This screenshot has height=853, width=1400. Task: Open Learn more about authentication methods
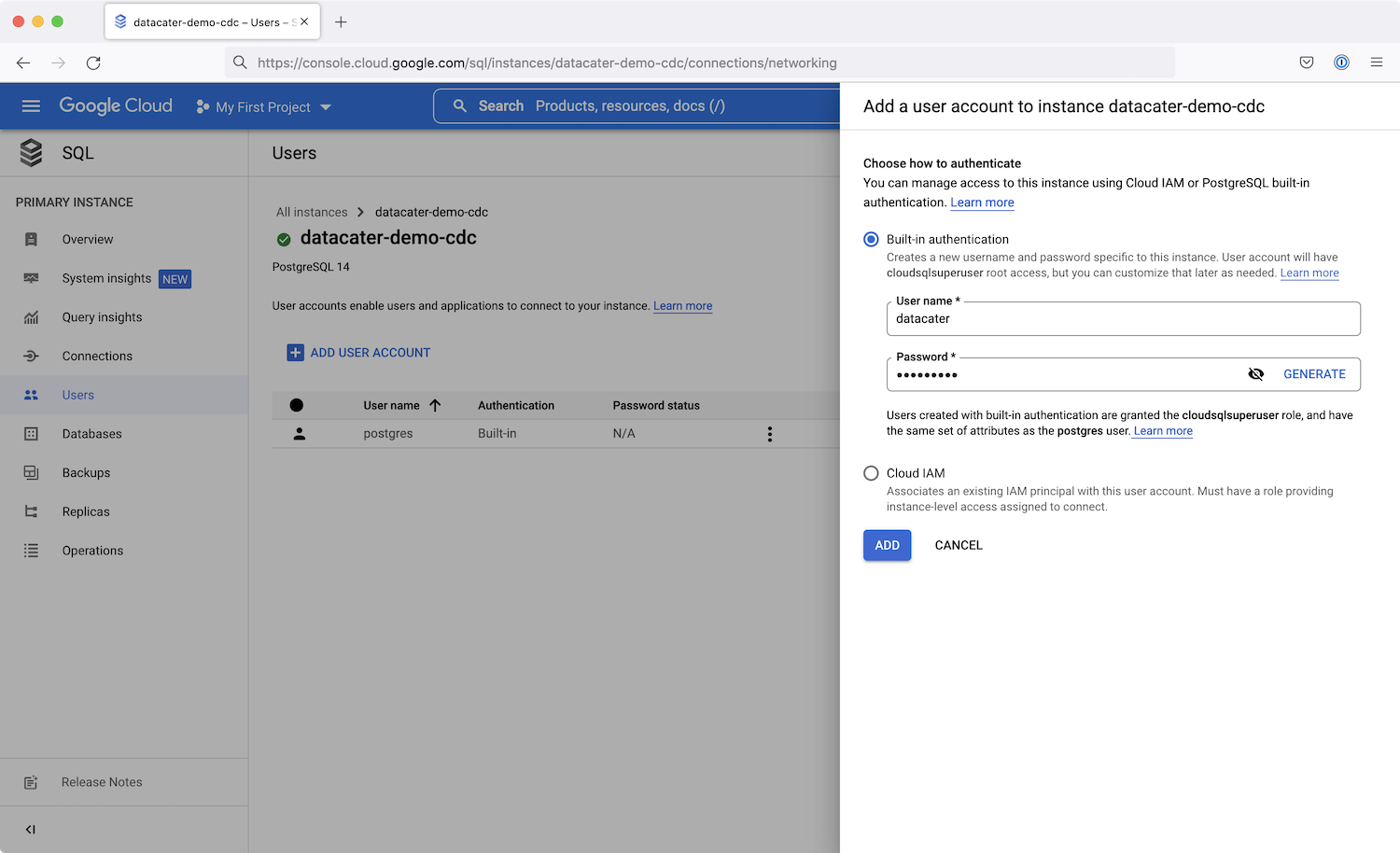pyautogui.click(x=982, y=203)
